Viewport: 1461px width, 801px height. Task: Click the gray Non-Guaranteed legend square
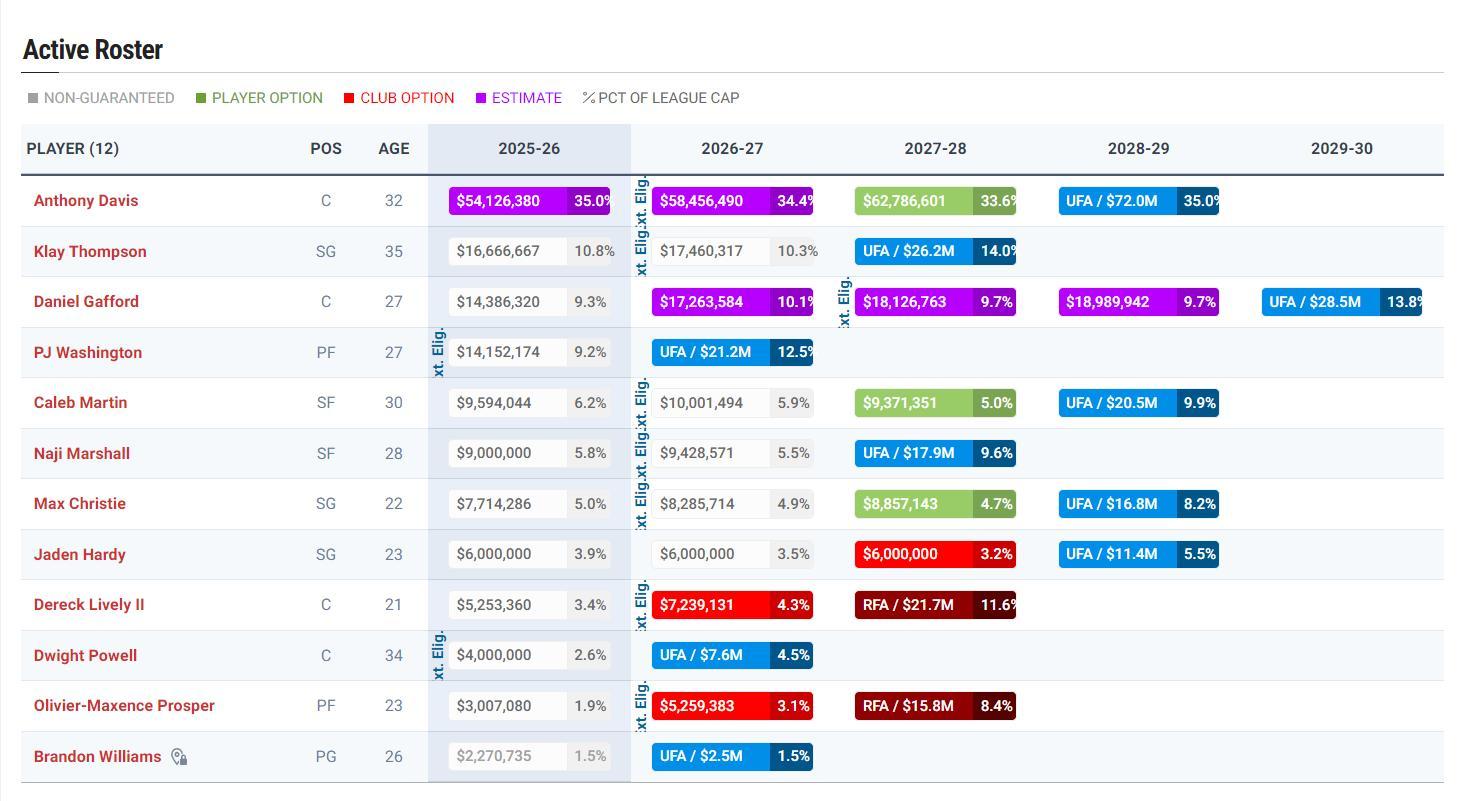coord(33,98)
